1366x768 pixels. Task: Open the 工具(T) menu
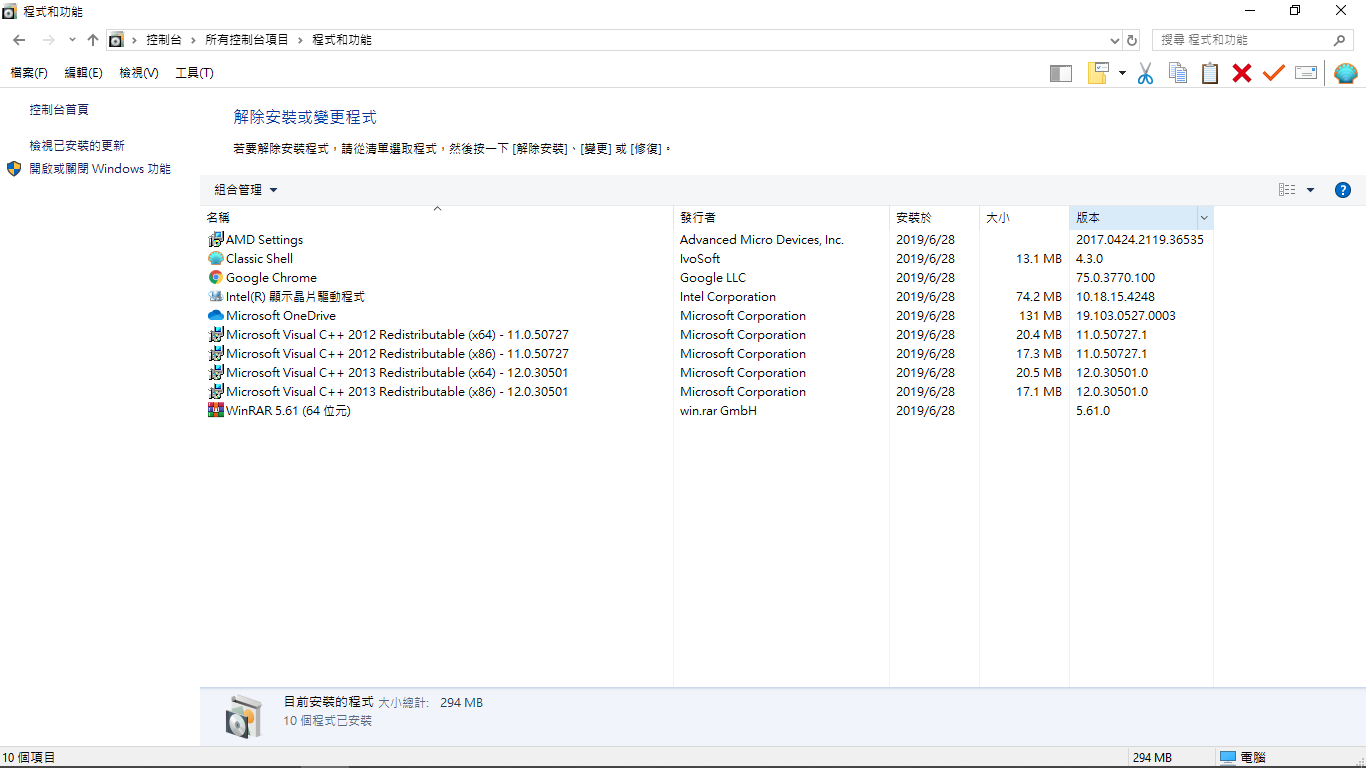194,73
